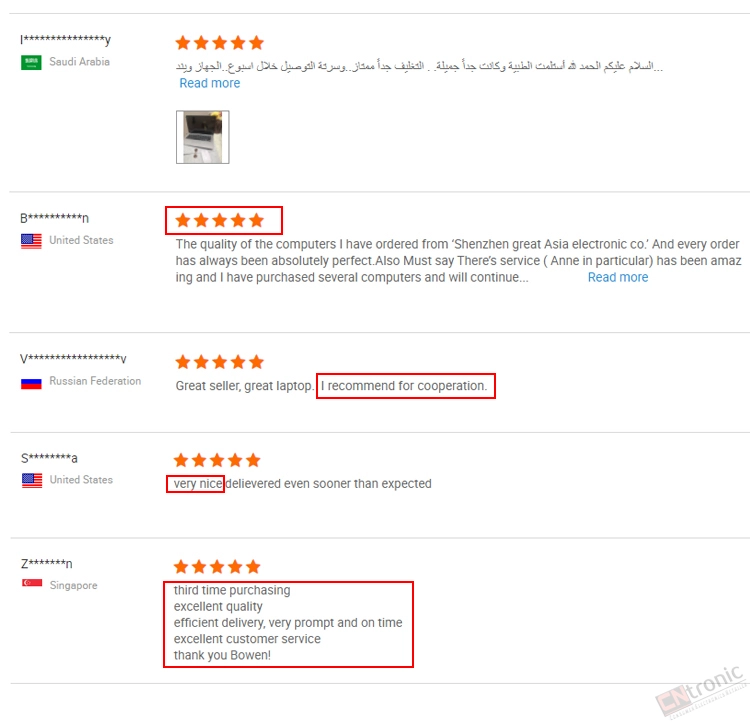This screenshot has width=750, height=724.
Task: Click the star rating above 'Great seller, great laptop'
Action: coord(220,362)
